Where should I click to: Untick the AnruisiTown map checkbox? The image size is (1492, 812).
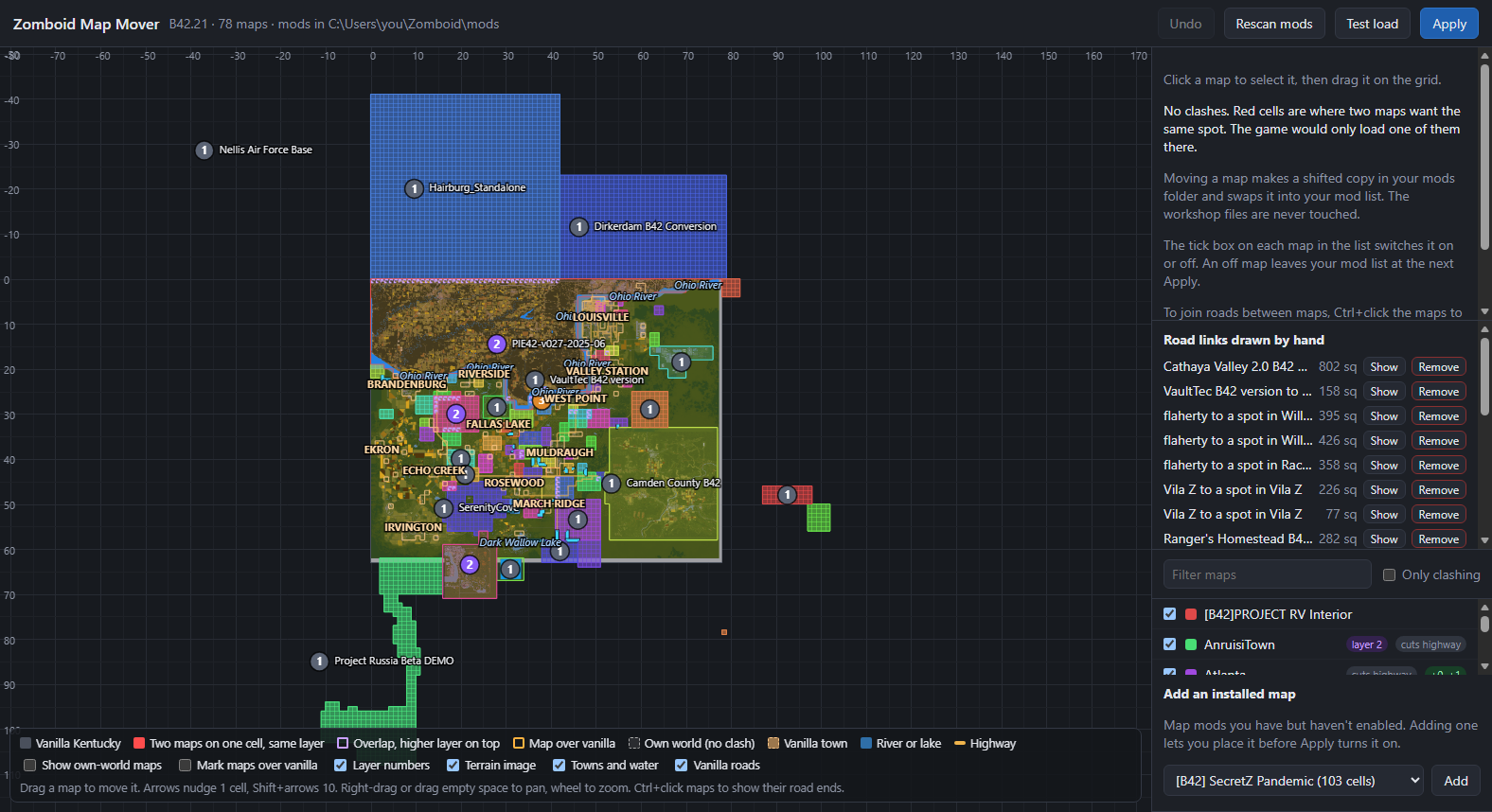[1169, 644]
